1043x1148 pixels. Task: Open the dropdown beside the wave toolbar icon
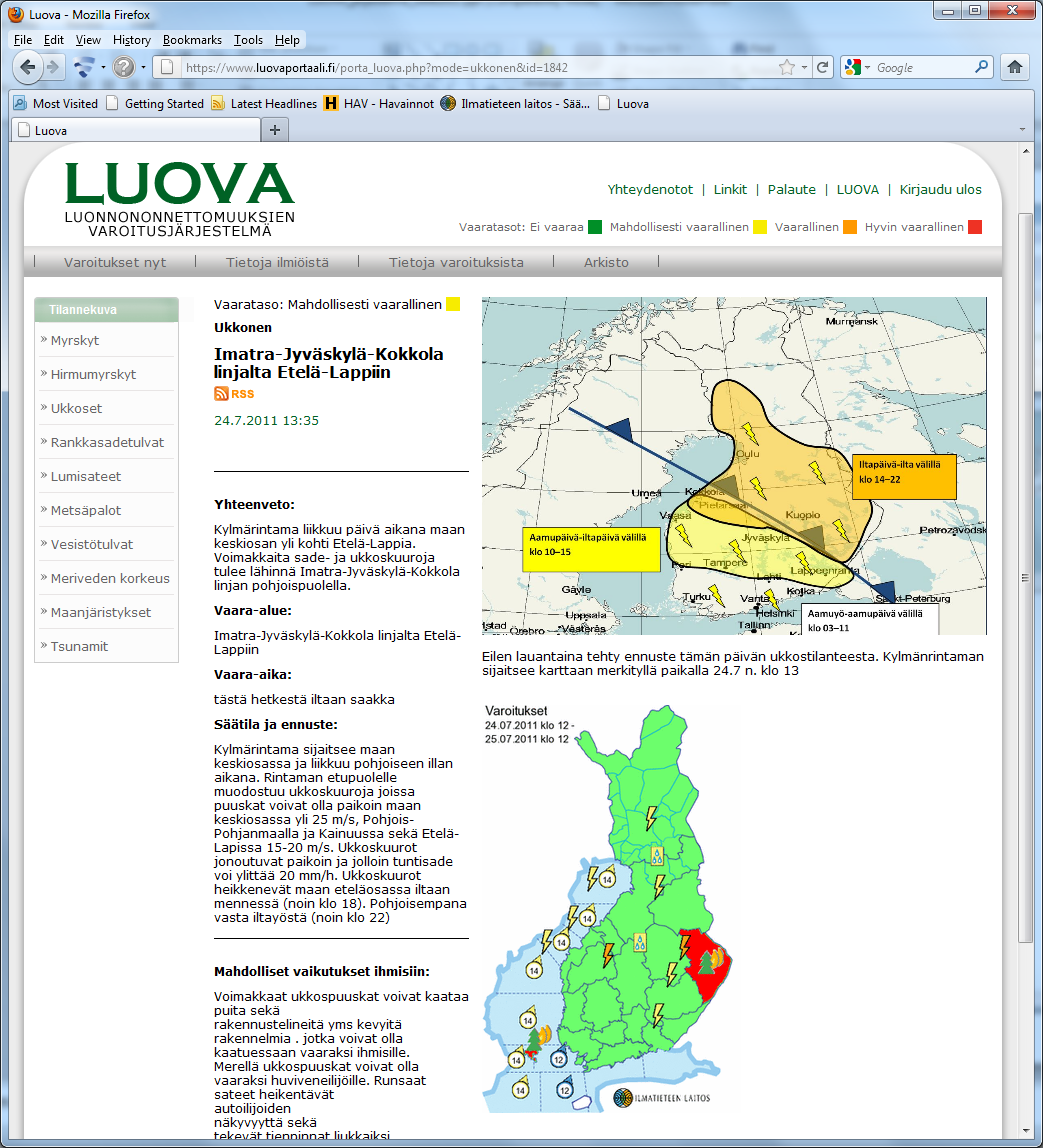103,67
